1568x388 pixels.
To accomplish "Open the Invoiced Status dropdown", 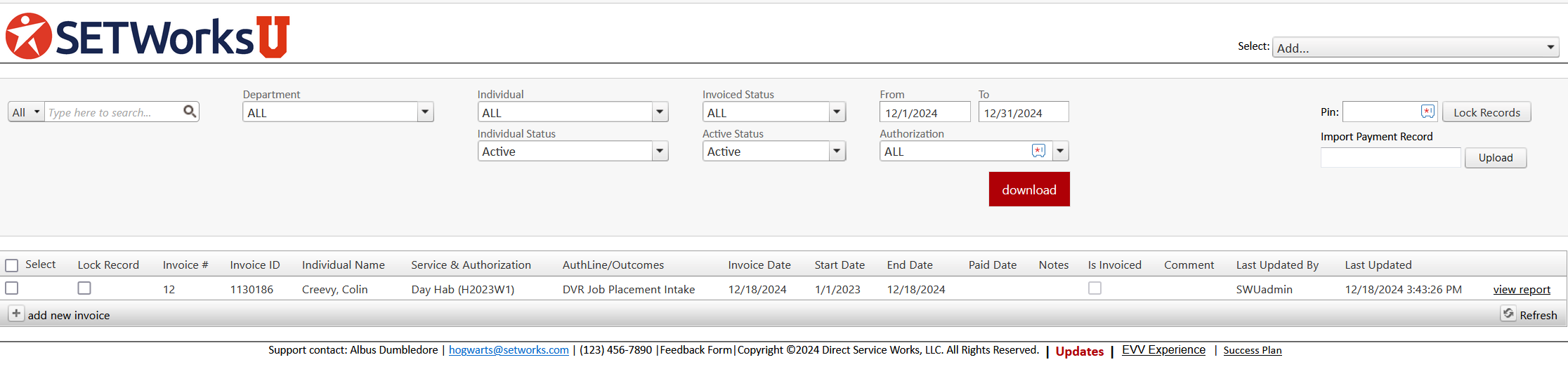I will pos(837,112).
